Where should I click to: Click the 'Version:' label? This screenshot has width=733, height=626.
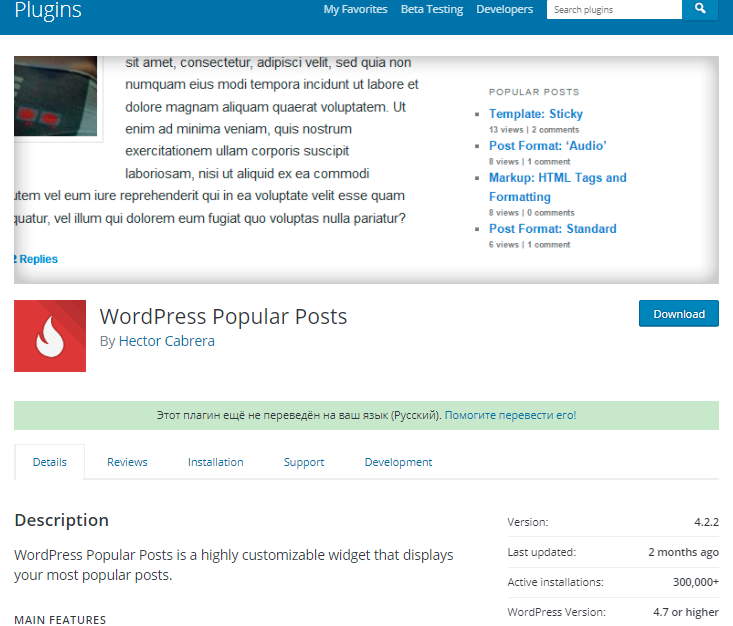[528, 522]
